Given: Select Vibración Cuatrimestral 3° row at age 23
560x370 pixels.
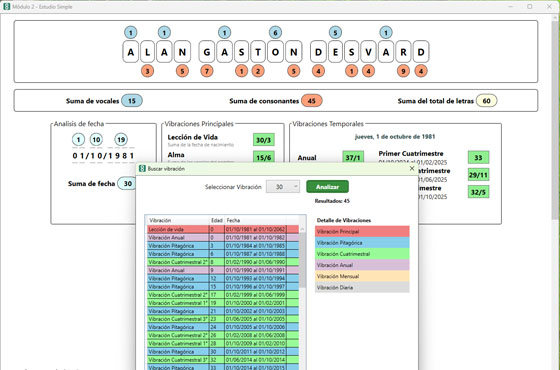Looking at the screenshot, I should point(223,319).
